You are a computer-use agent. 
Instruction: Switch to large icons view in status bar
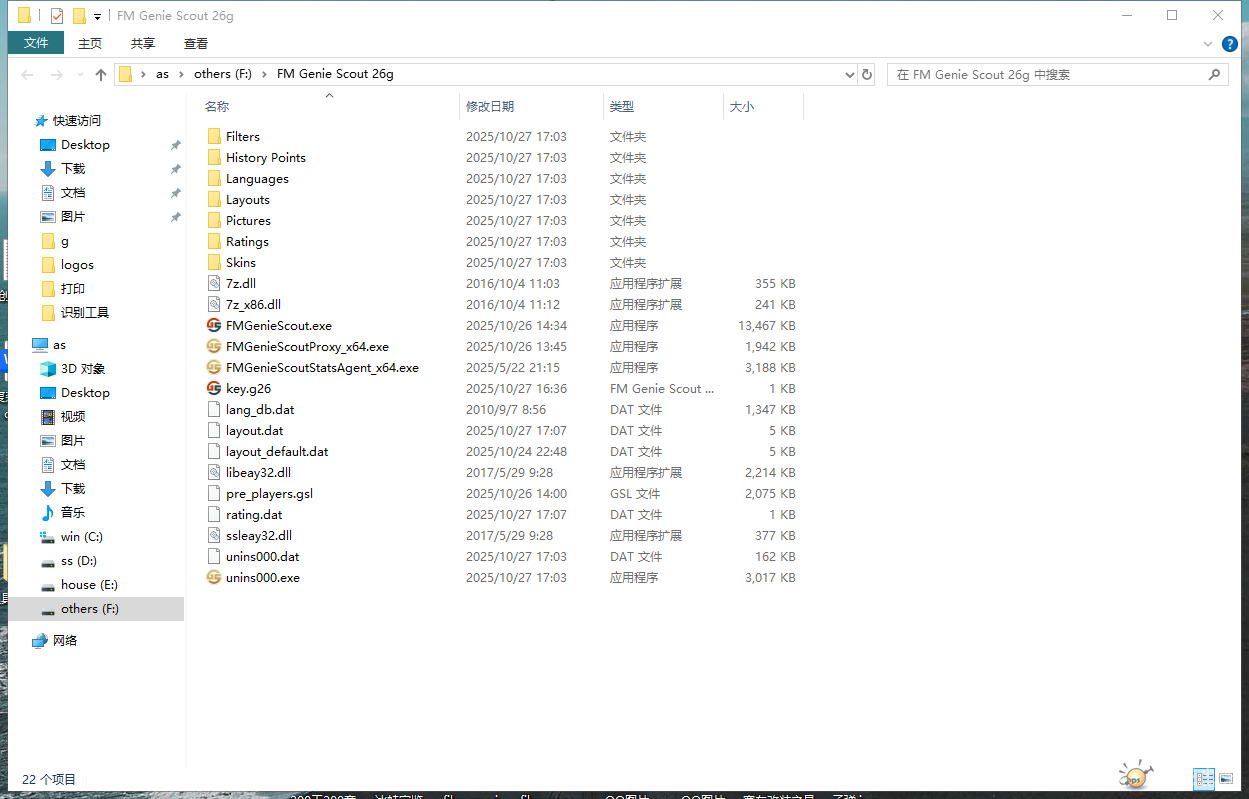[1228, 779]
